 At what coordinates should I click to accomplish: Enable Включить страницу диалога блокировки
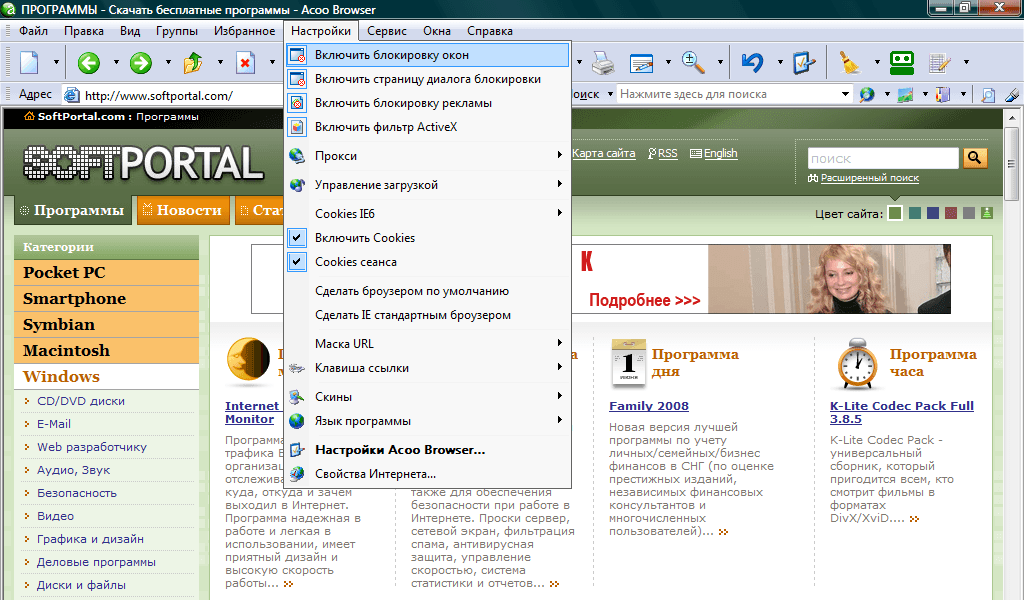[x=428, y=79]
